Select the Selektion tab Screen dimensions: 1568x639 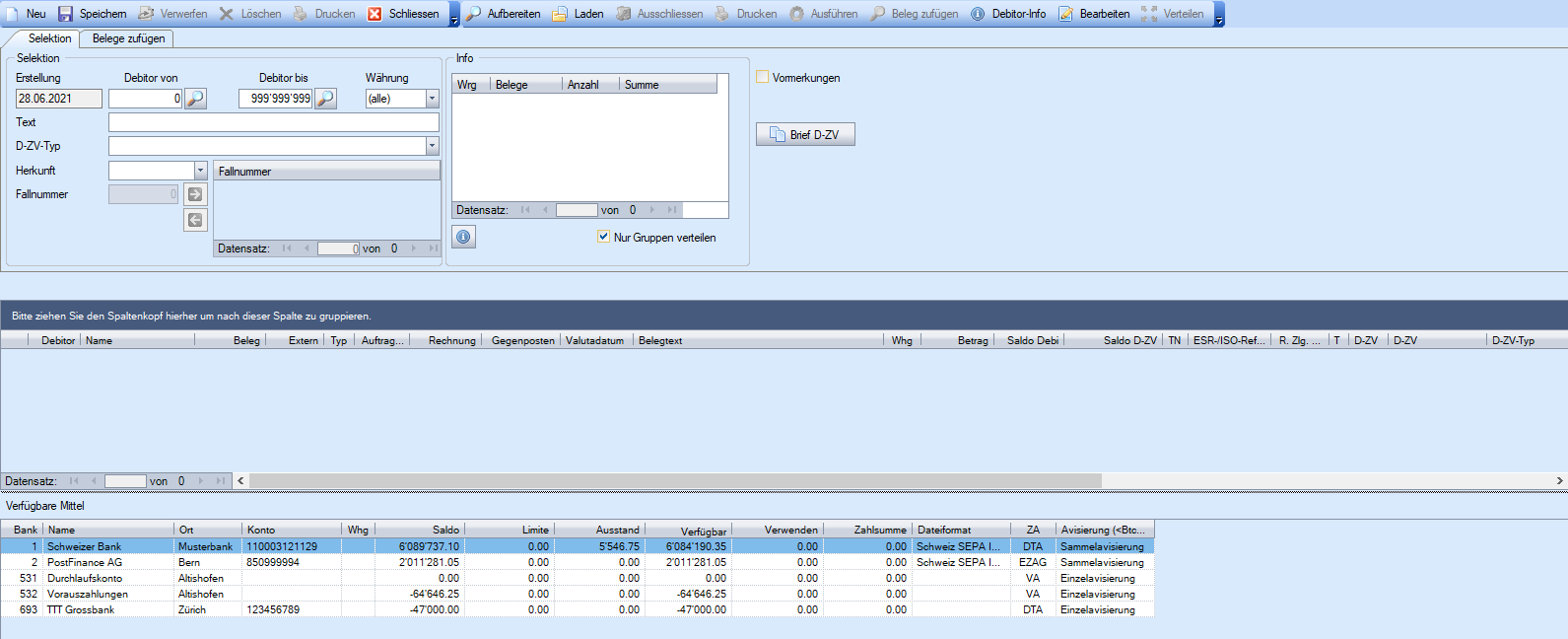49,38
